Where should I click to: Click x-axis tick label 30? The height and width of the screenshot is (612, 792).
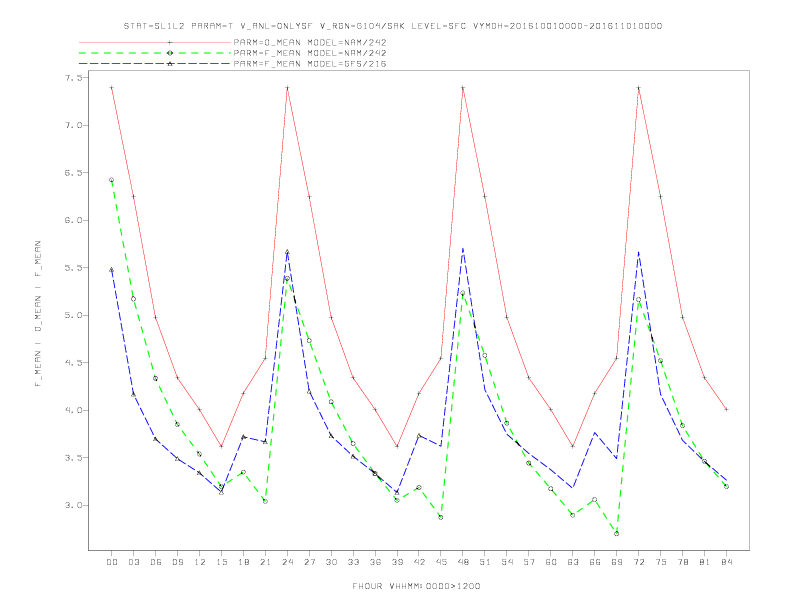tap(331, 562)
